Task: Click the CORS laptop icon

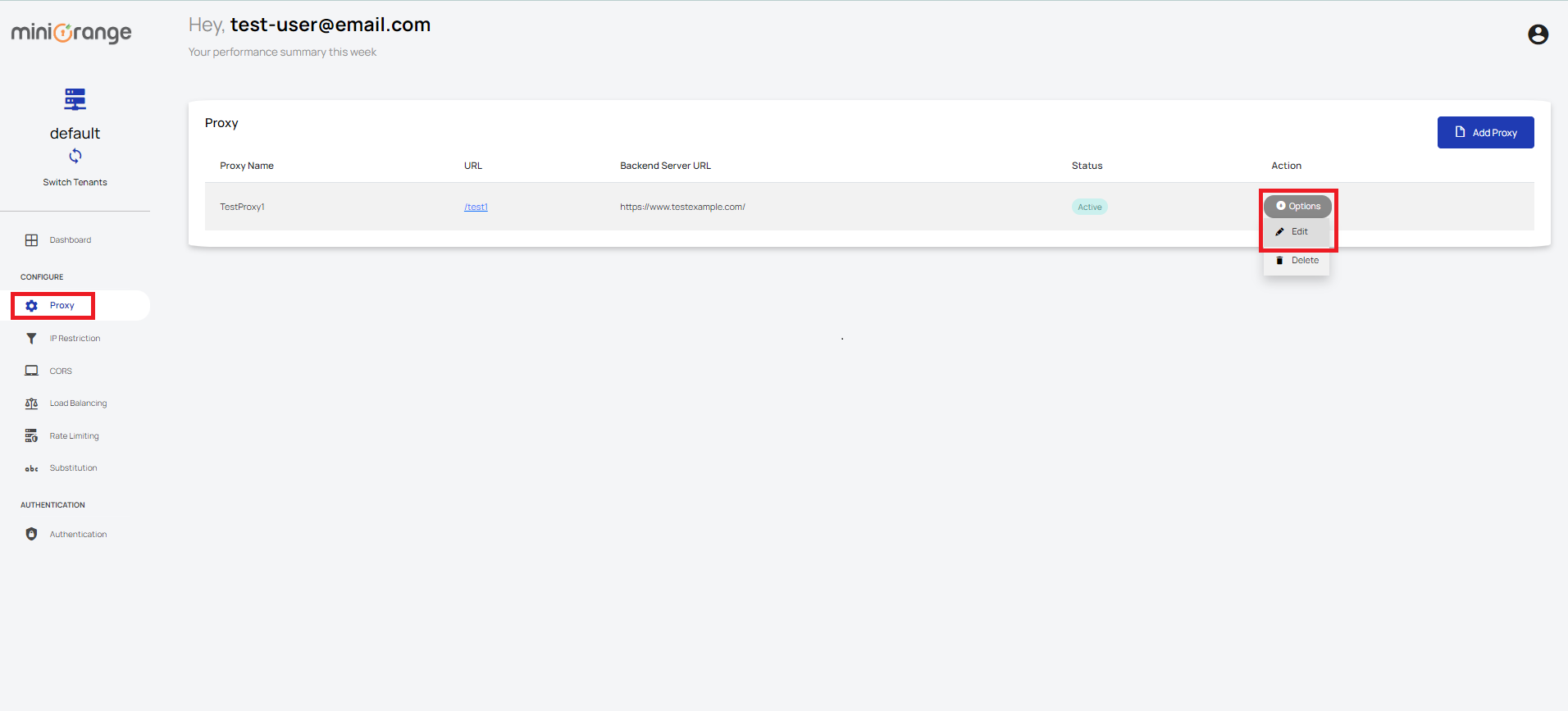Action: coord(31,371)
